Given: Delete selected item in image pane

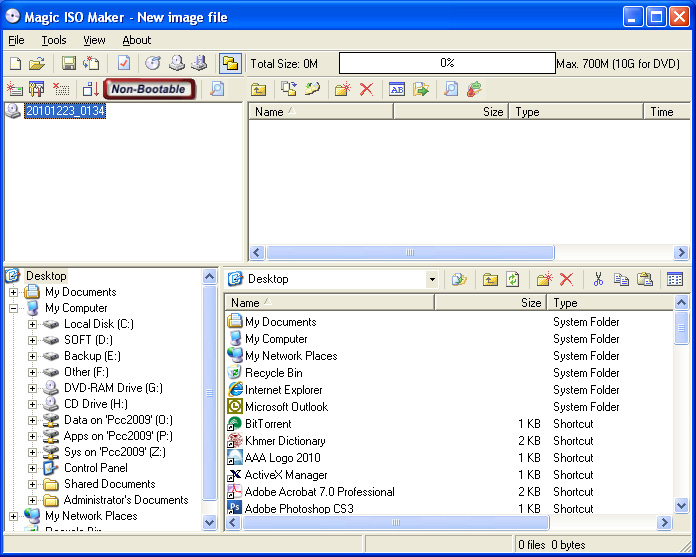Looking at the screenshot, I should [366, 89].
